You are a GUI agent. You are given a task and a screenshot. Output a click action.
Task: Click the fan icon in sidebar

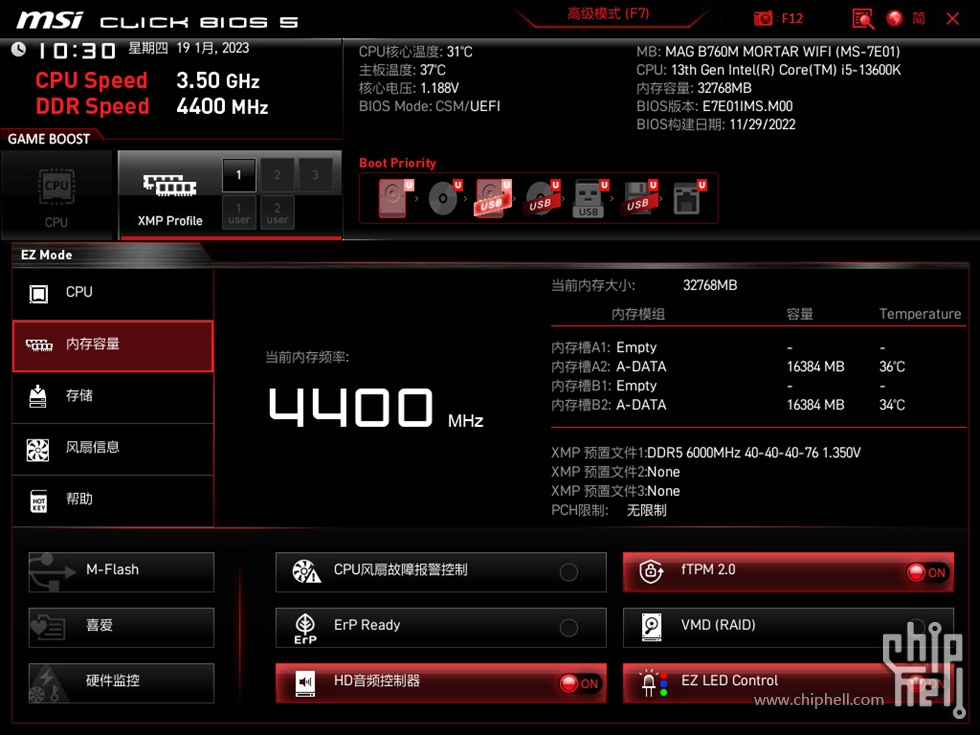38,449
